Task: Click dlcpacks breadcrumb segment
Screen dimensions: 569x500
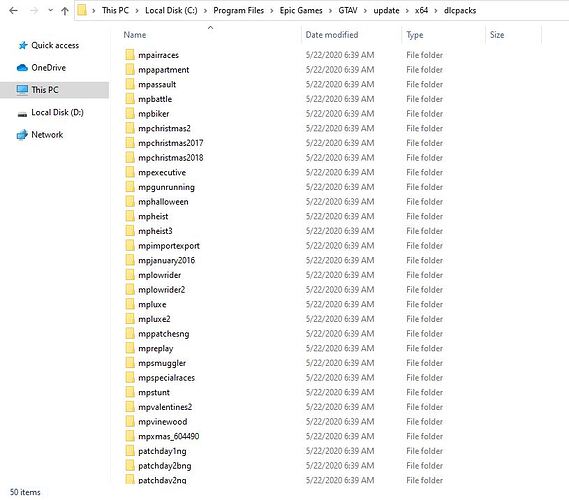Action: tap(460, 10)
